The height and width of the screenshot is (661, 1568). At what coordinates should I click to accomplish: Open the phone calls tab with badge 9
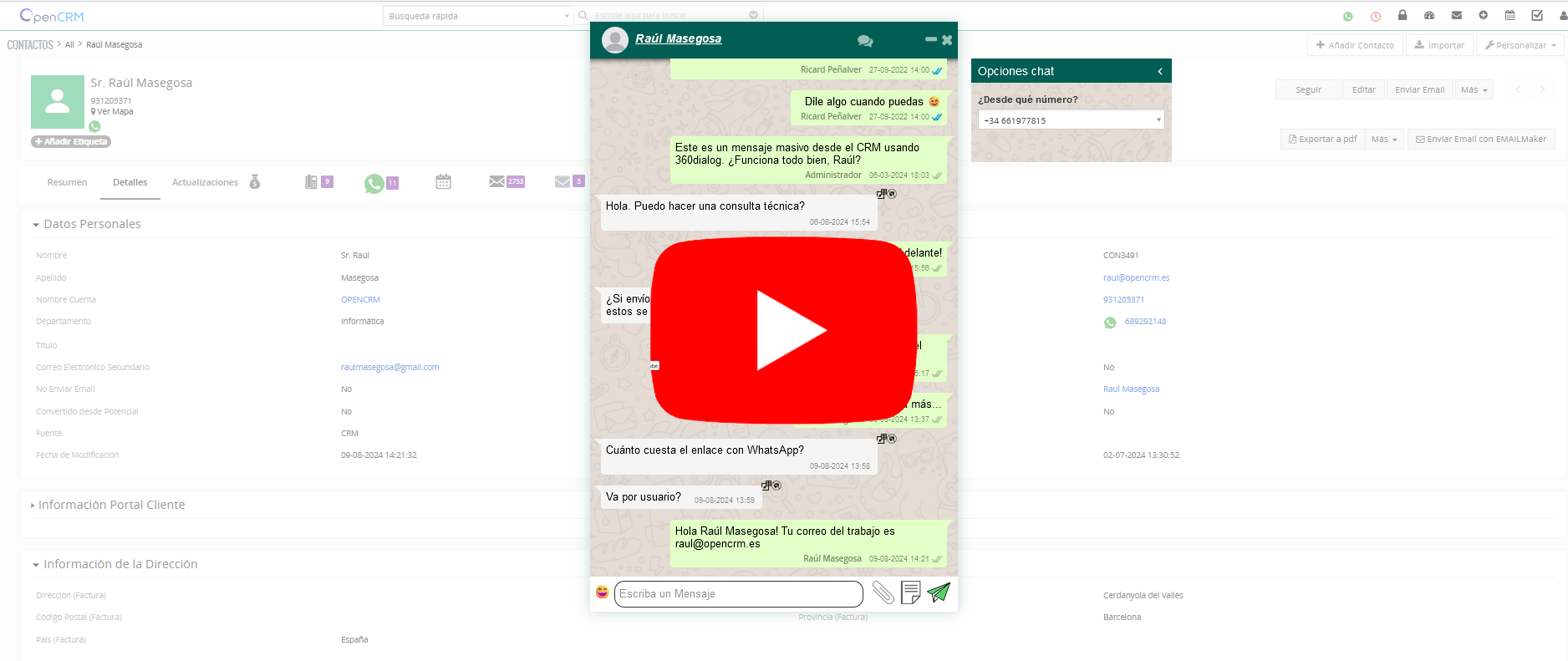coord(318,181)
